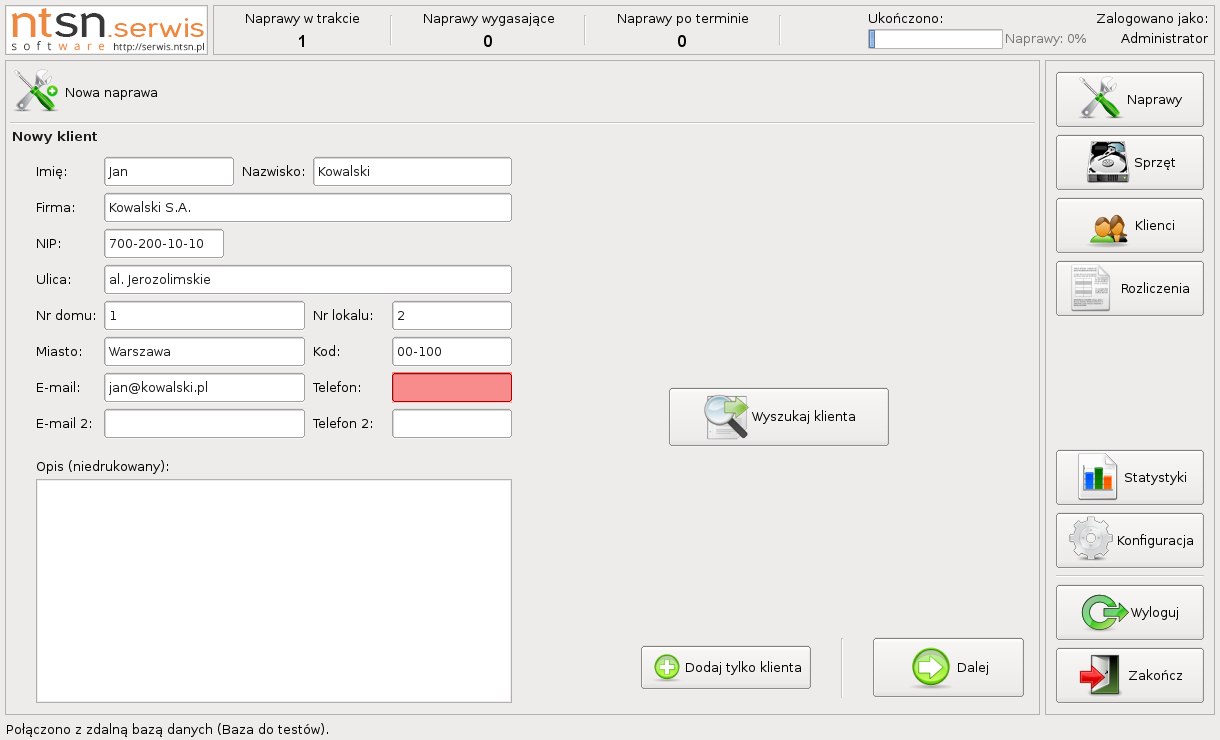Click the green plus icon on Dodaj tylko klienta
Viewport: 1220px width, 740px height.
(666, 667)
